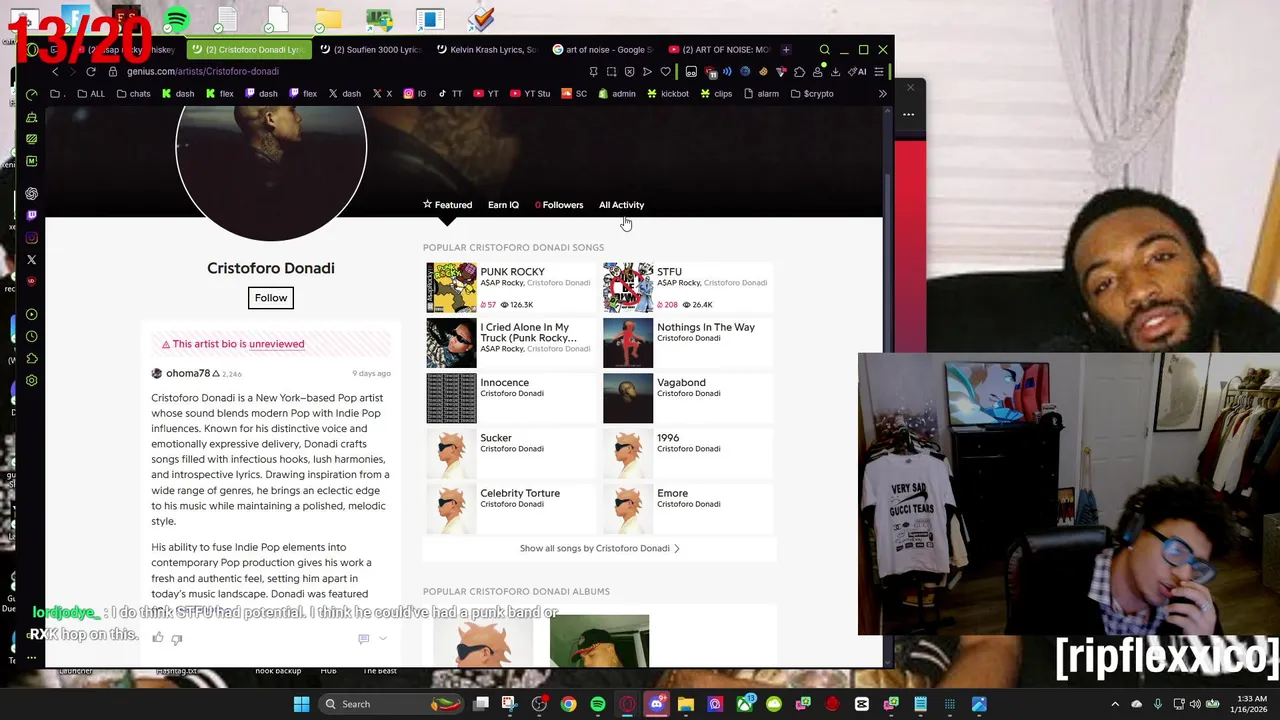Open the three-dot menu in the right panel

(x=908, y=114)
